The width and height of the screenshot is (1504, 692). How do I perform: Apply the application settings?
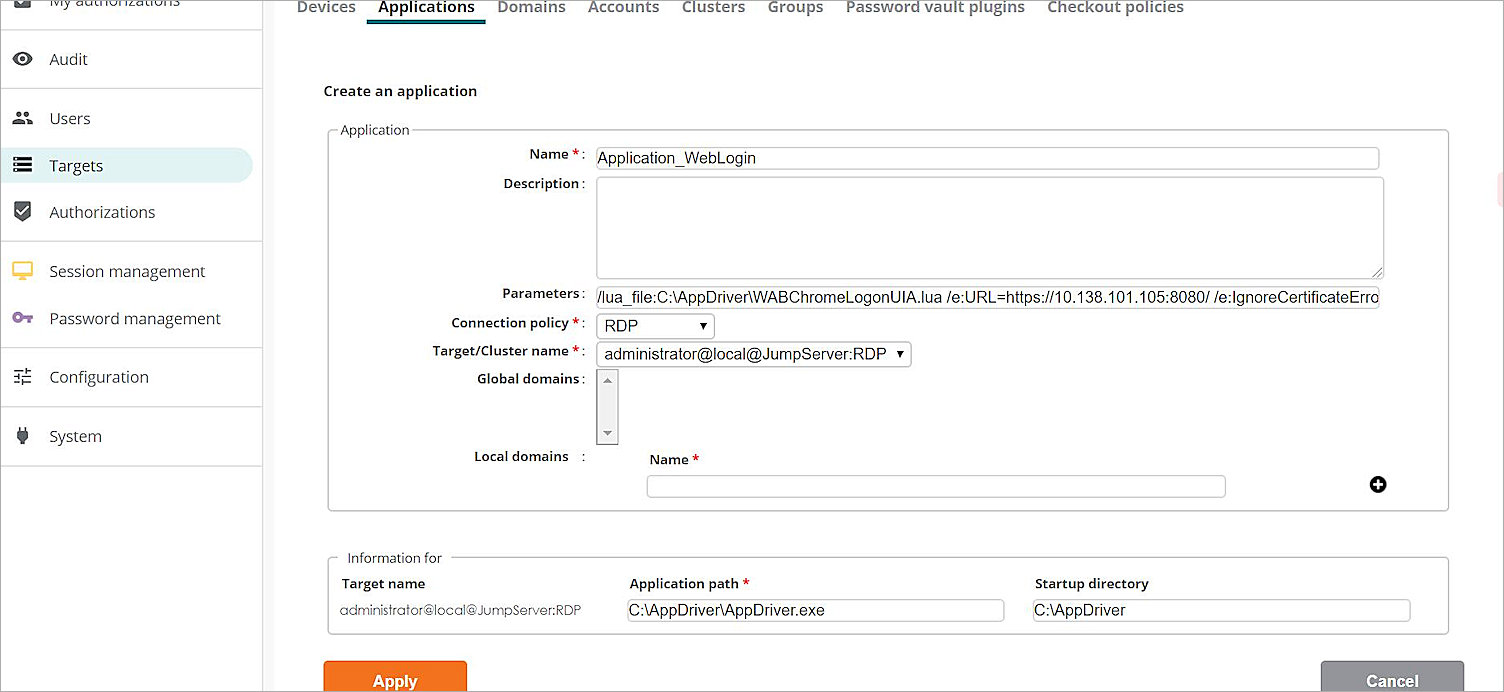coord(394,679)
